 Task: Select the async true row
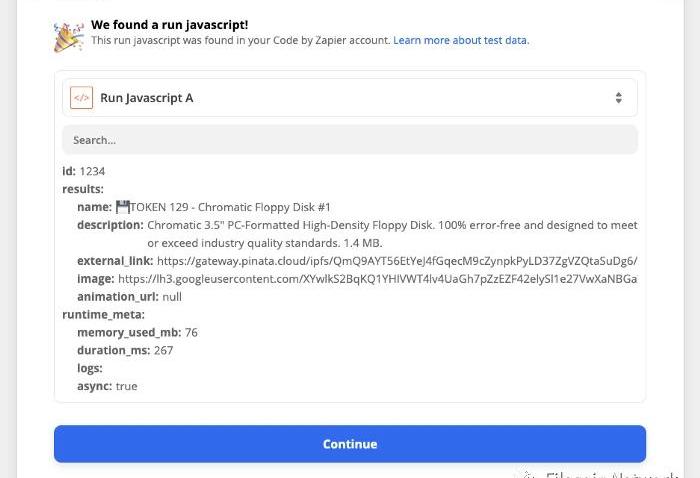point(107,386)
